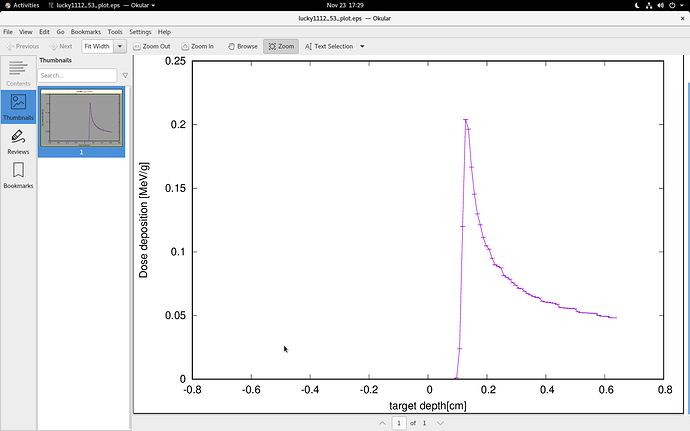
Task: Click the 'target depth[cm]' axis label
Action: point(427,405)
